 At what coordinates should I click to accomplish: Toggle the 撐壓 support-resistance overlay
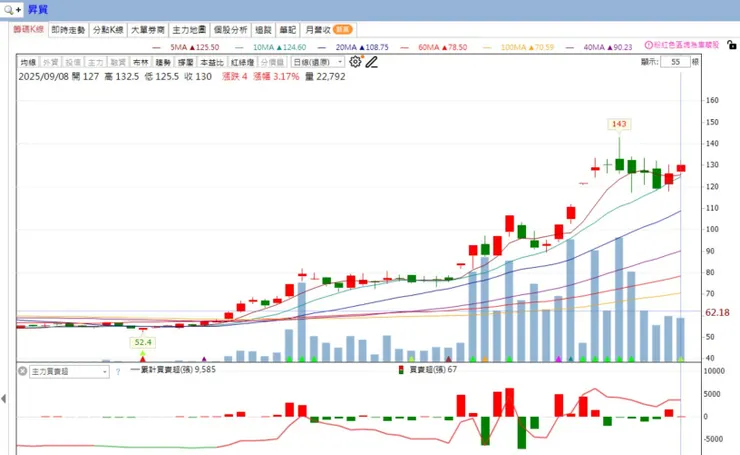point(185,62)
